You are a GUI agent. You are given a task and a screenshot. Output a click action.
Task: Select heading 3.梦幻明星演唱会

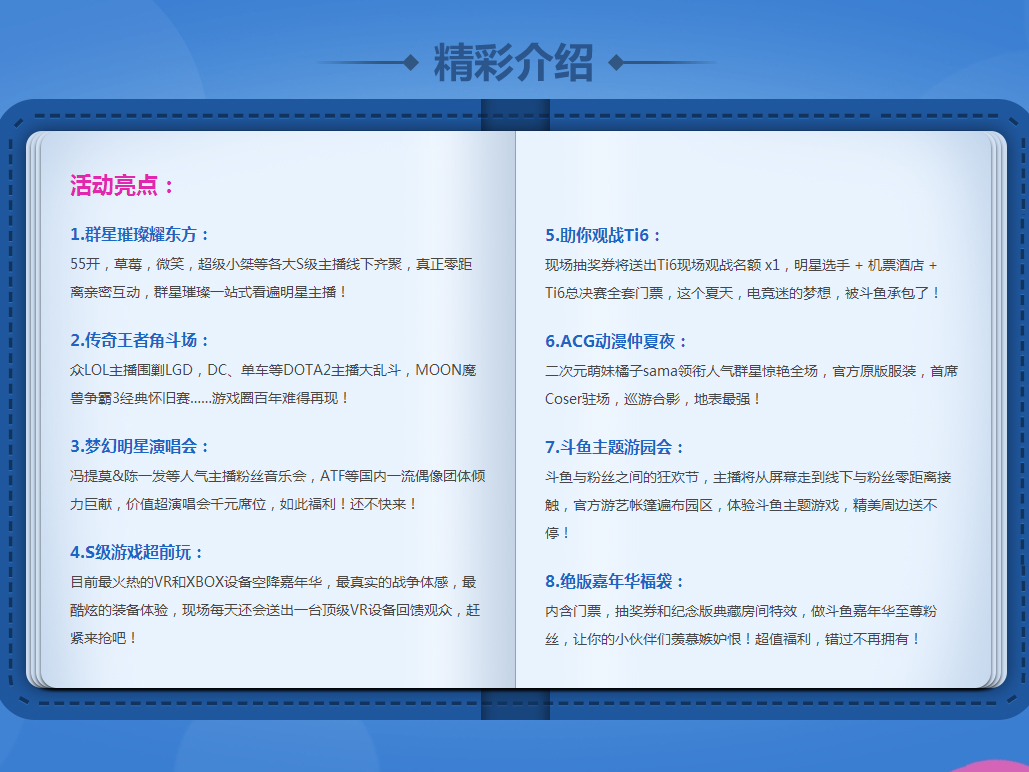[140, 446]
